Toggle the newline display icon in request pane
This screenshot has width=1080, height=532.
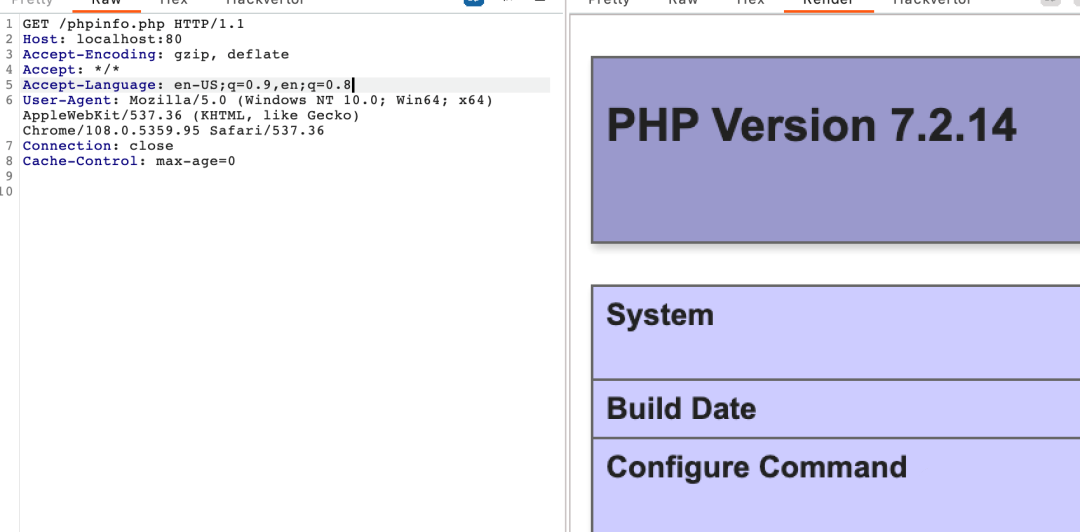(508, 2)
